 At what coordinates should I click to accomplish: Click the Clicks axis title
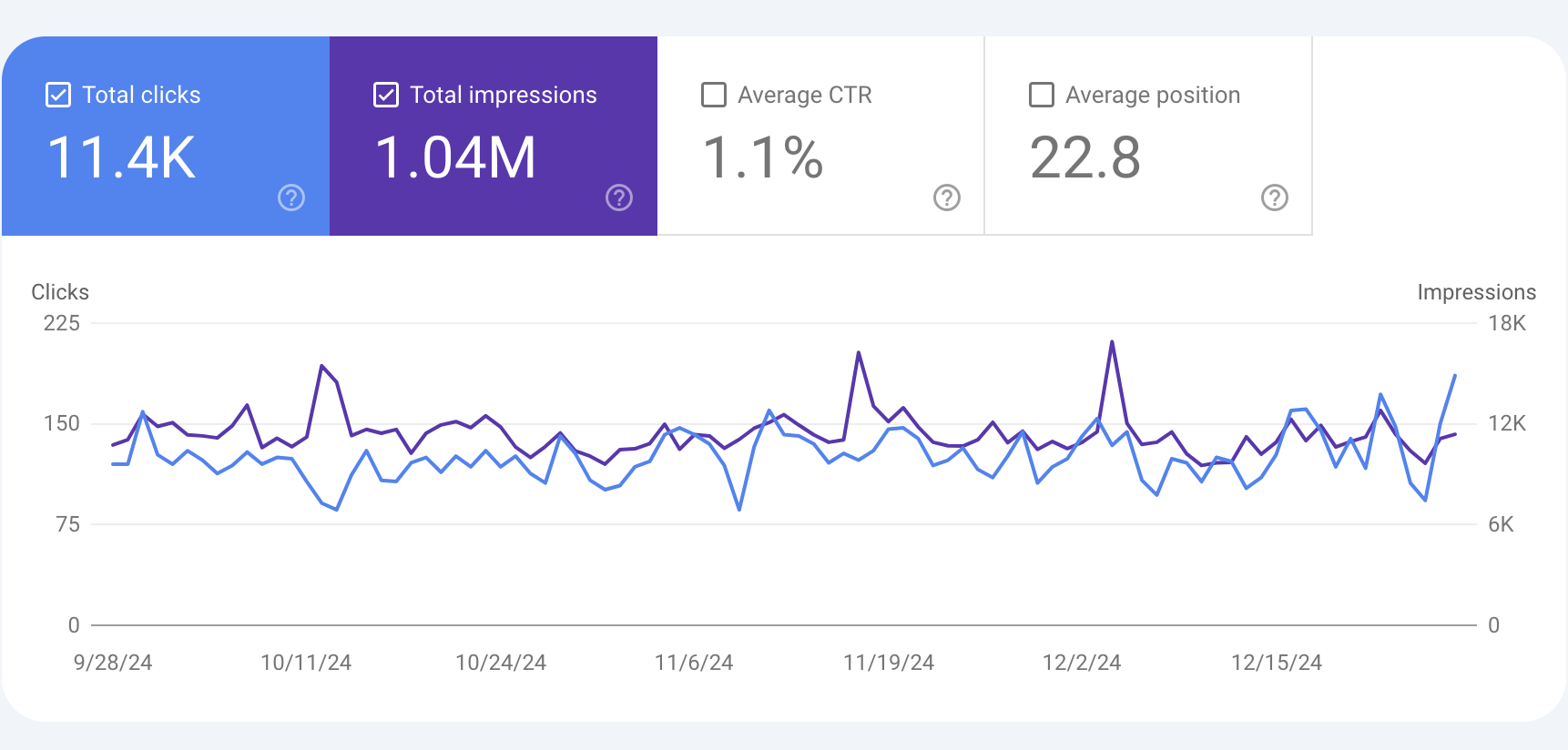60,292
